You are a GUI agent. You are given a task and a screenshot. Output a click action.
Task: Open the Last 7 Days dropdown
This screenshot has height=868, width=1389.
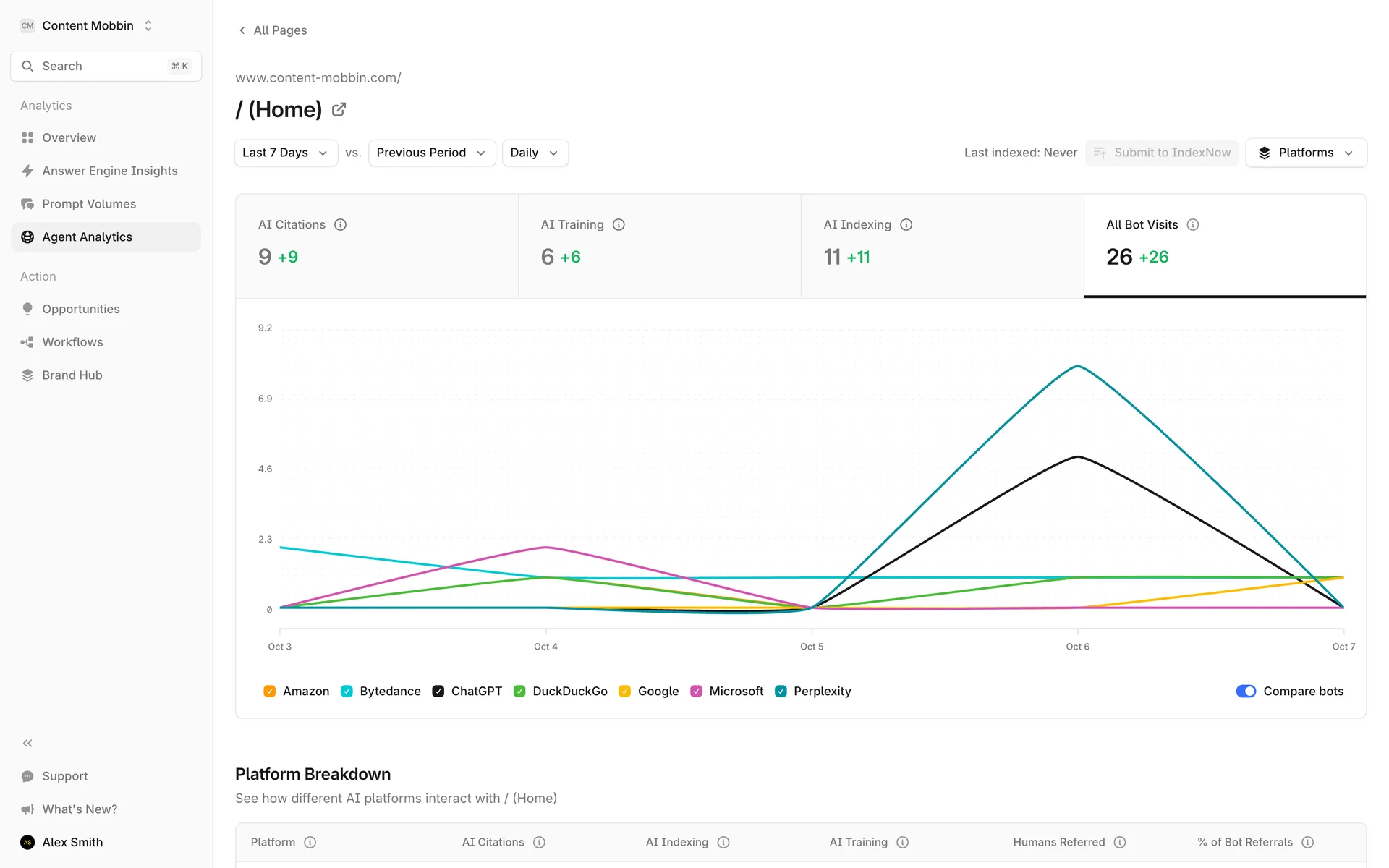point(286,153)
